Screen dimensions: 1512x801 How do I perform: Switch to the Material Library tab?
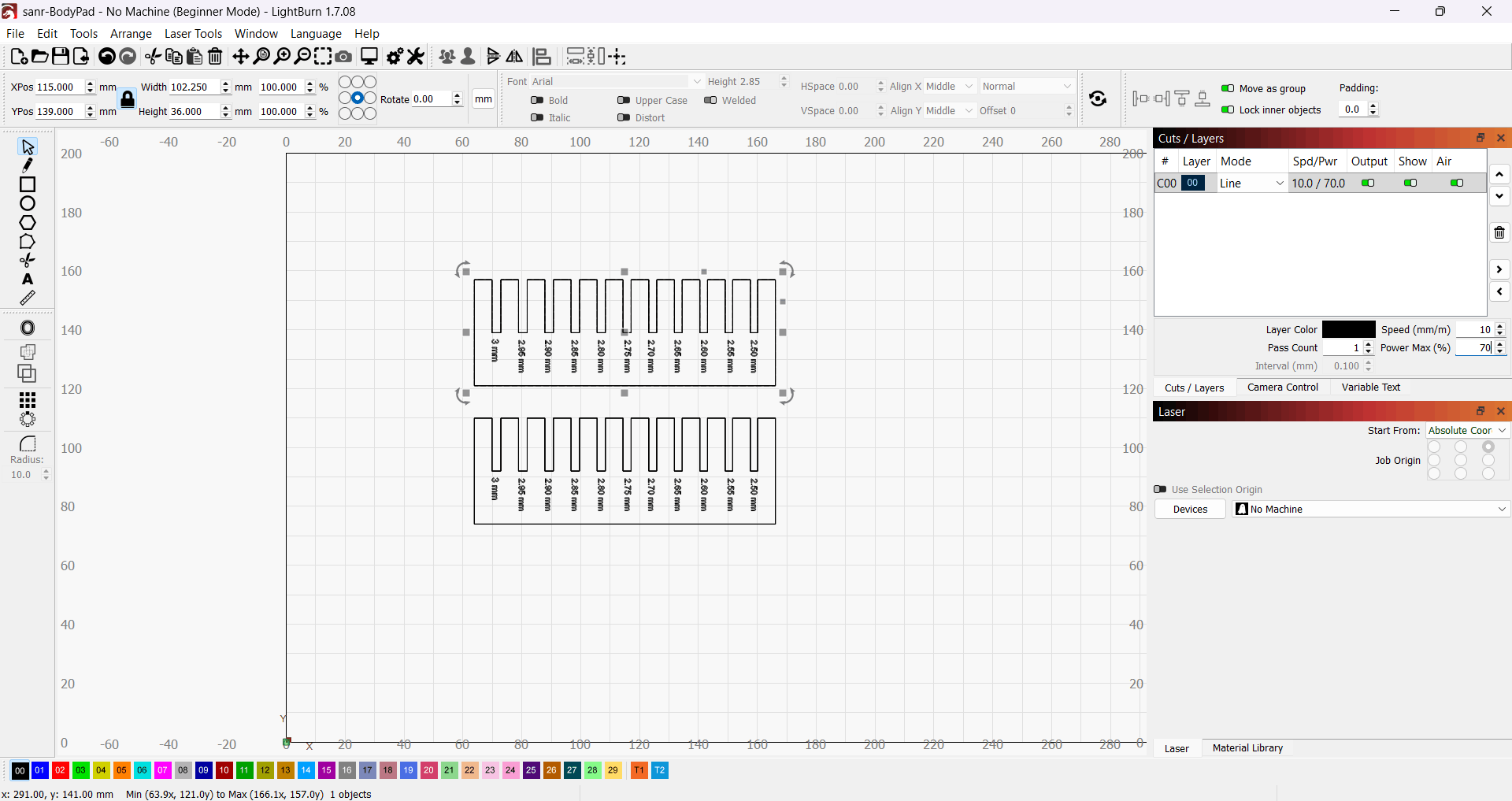point(1247,747)
